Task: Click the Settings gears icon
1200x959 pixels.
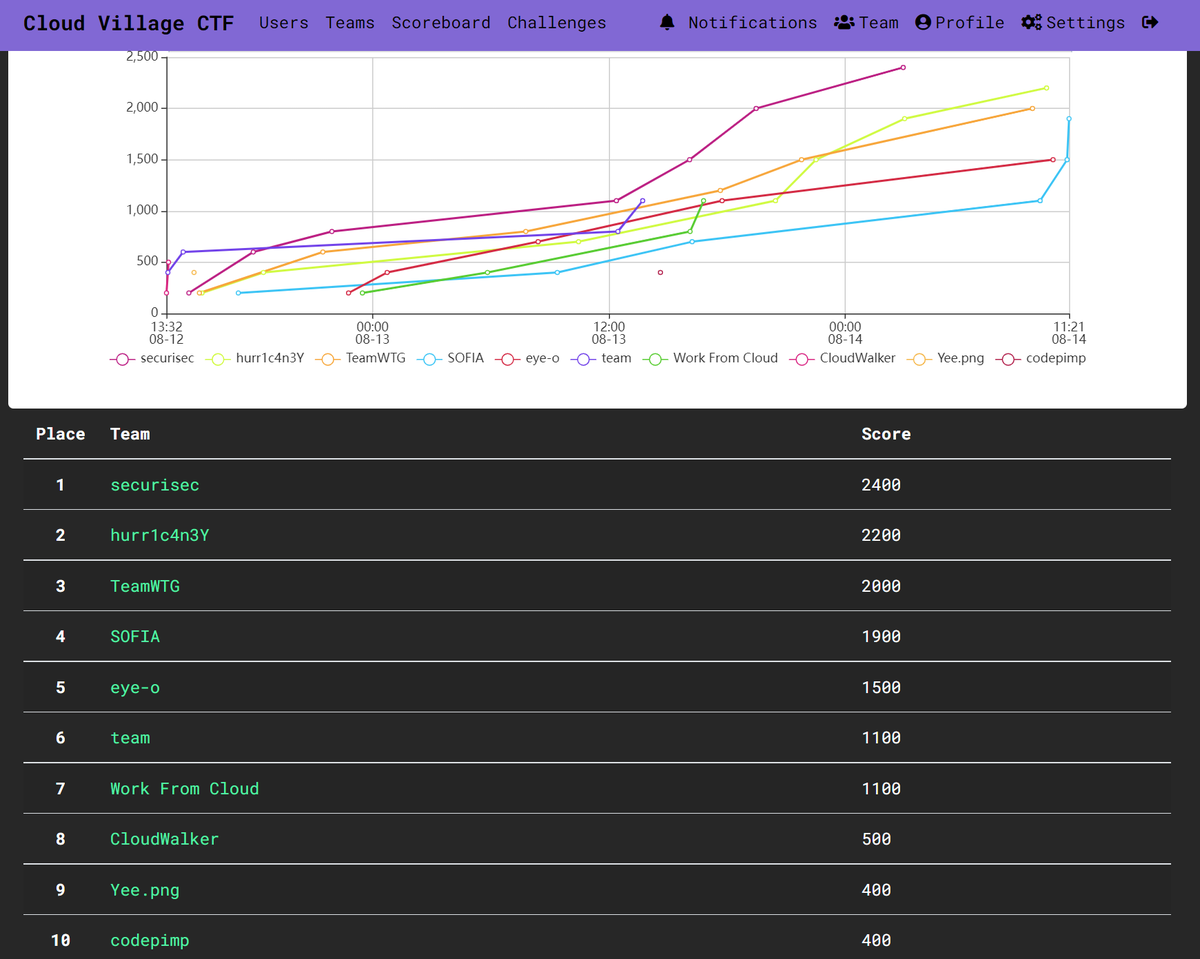Action: point(1032,22)
